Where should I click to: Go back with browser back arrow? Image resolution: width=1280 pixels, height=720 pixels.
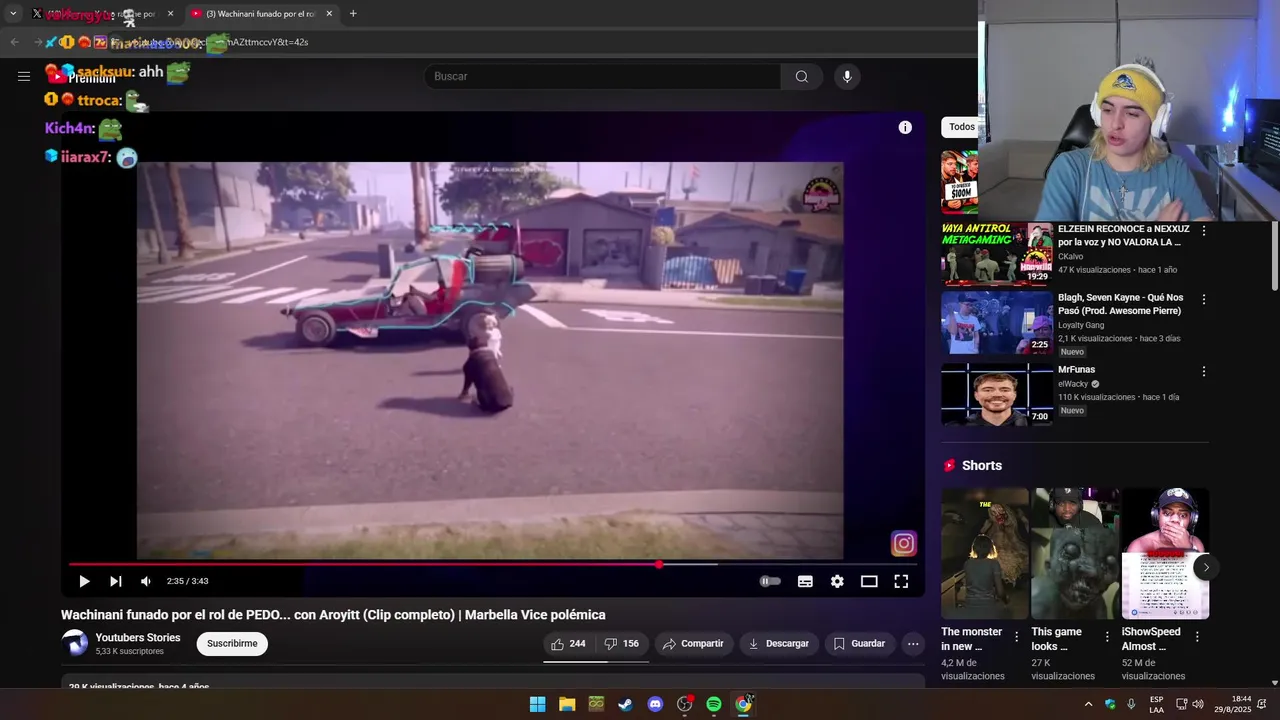[x=14, y=42]
